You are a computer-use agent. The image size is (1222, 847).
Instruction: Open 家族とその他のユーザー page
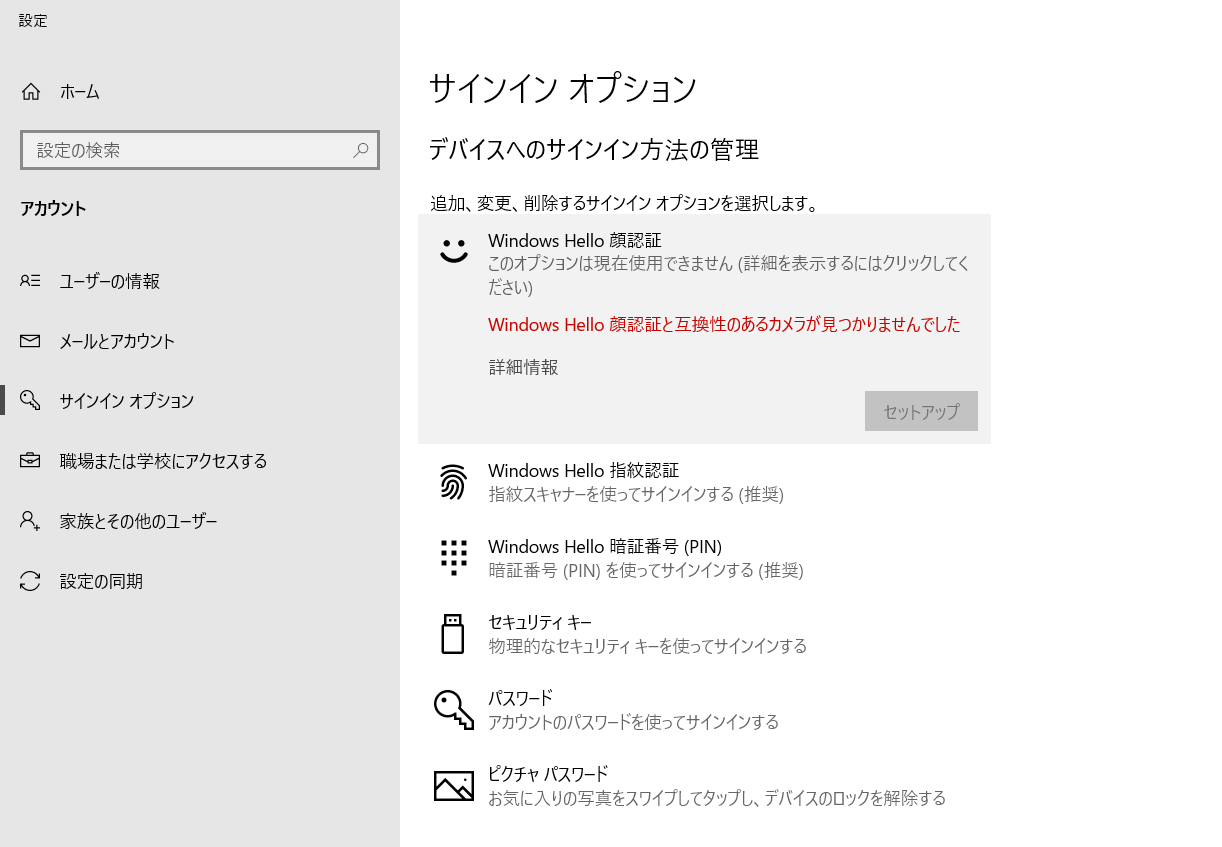tap(200, 521)
